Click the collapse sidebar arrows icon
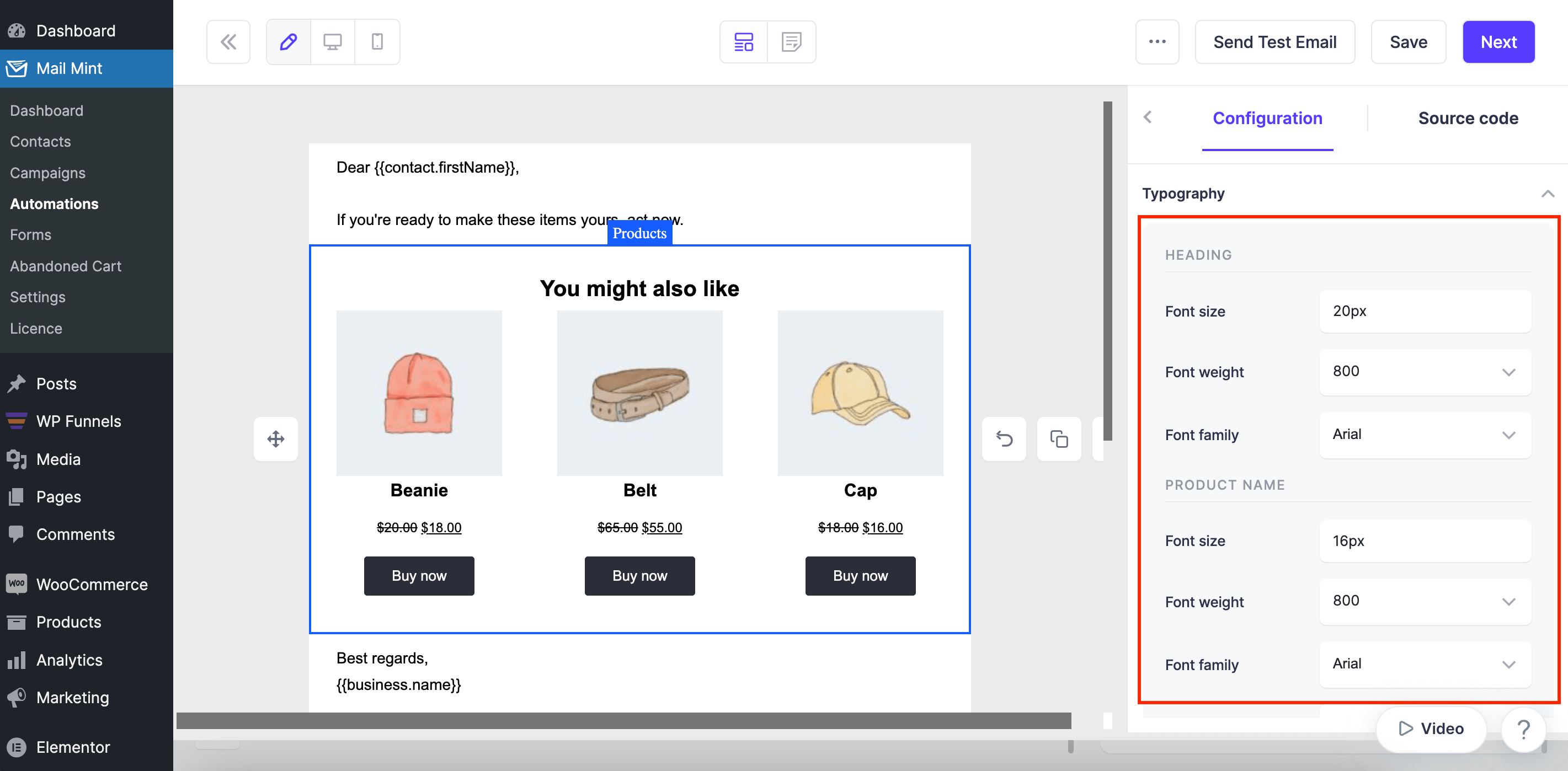1568x771 pixels. coord(227,41)
